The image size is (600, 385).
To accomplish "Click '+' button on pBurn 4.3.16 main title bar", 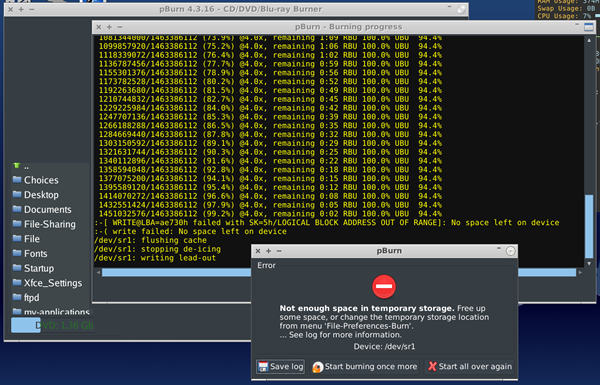I will 21,9.
